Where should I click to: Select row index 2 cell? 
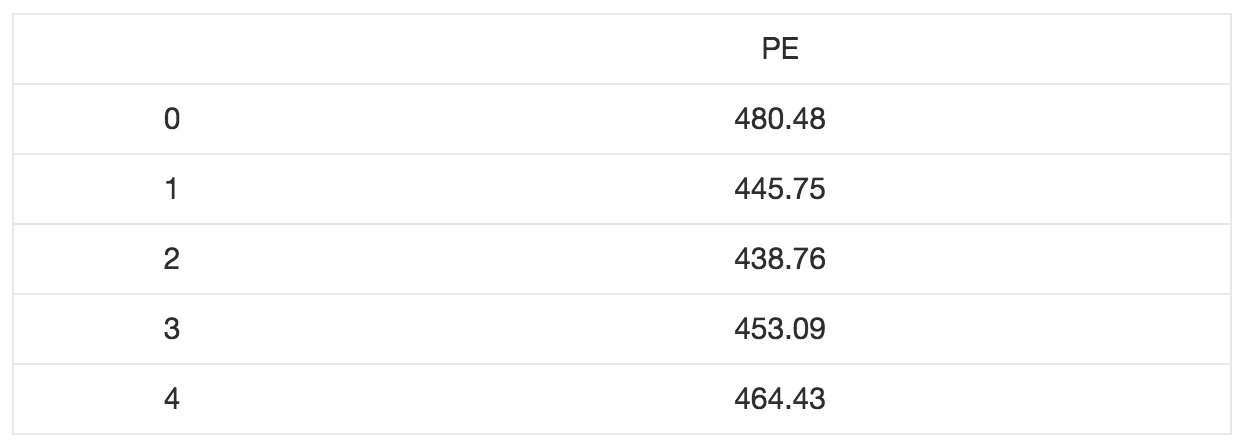(171, 260)
